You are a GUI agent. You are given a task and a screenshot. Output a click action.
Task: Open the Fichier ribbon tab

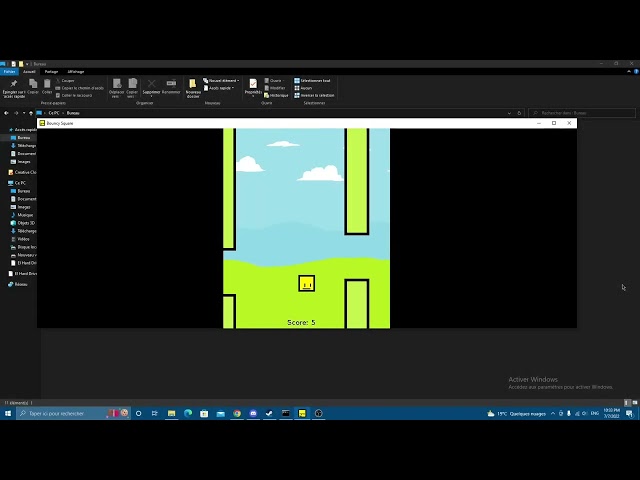tap(9, 71)
